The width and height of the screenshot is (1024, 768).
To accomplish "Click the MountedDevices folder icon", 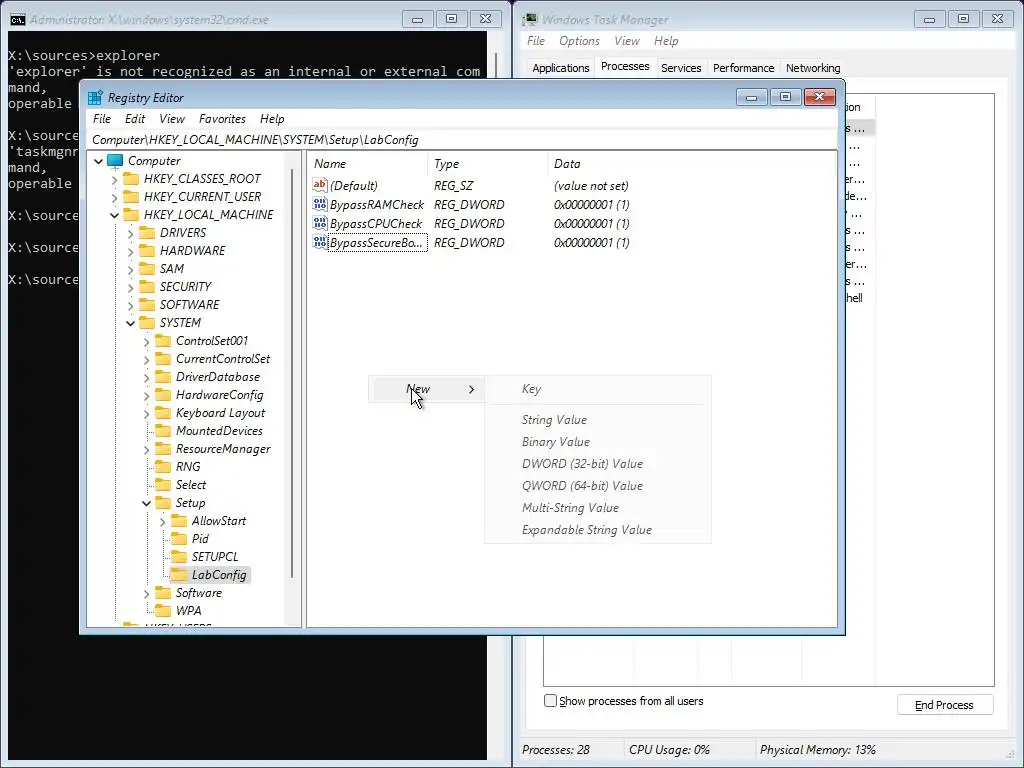I will pos(163,431).
